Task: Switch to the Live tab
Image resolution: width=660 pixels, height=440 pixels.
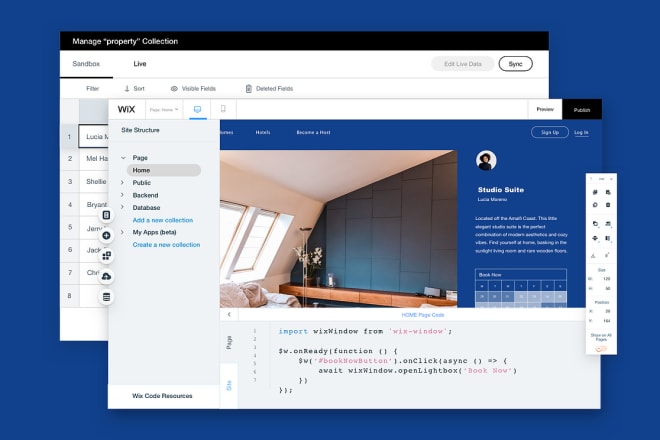Action: (140, 64)
